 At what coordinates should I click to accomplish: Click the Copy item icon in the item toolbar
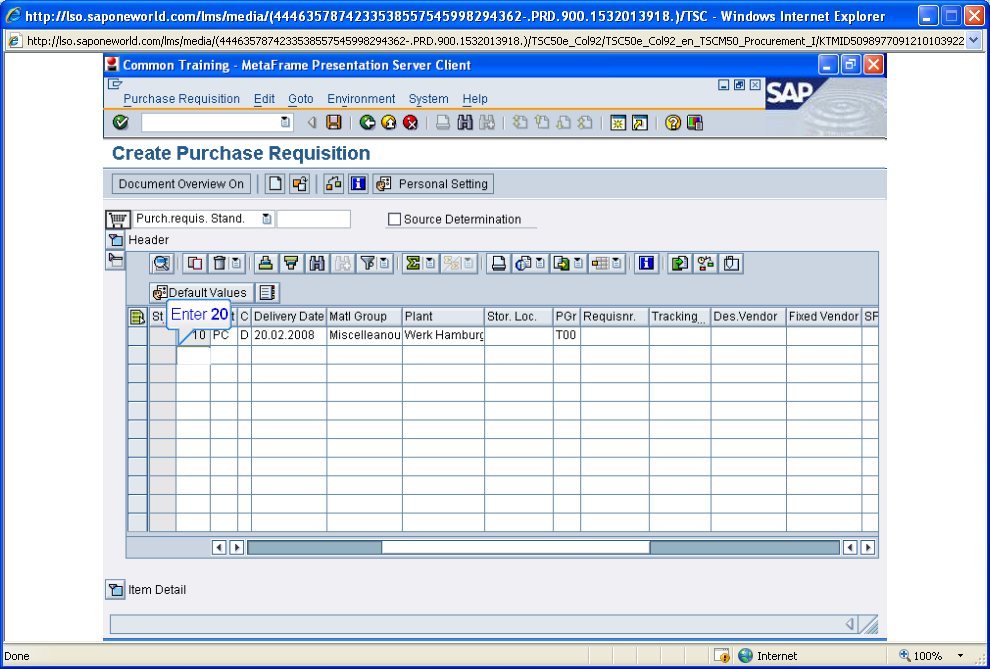point(195,263)
